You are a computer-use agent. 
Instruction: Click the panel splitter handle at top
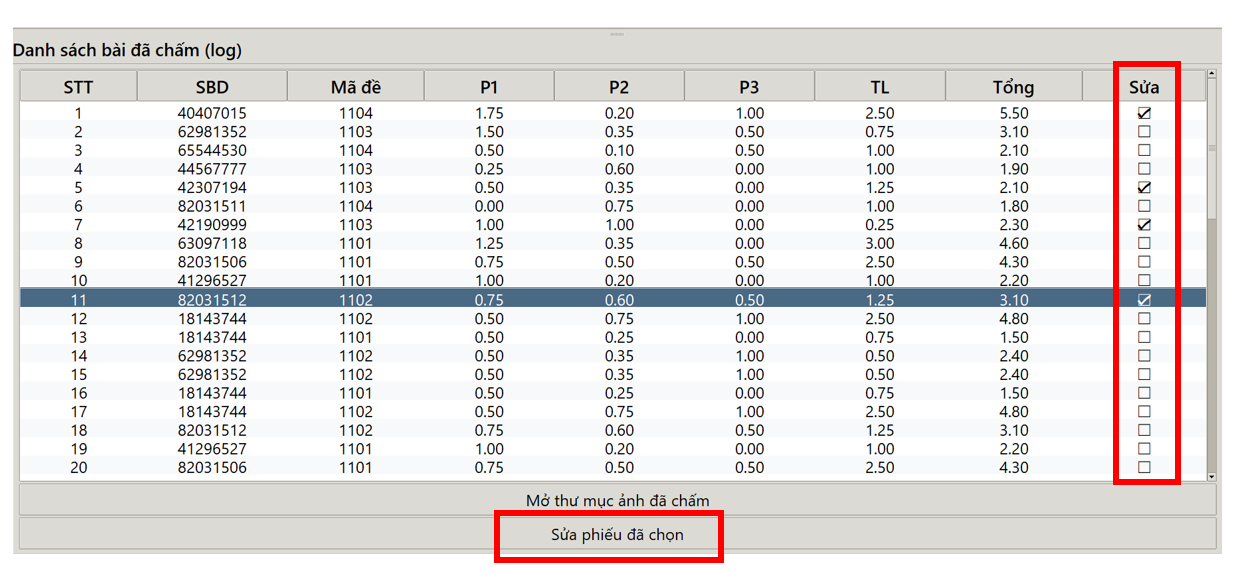(617, 34)
